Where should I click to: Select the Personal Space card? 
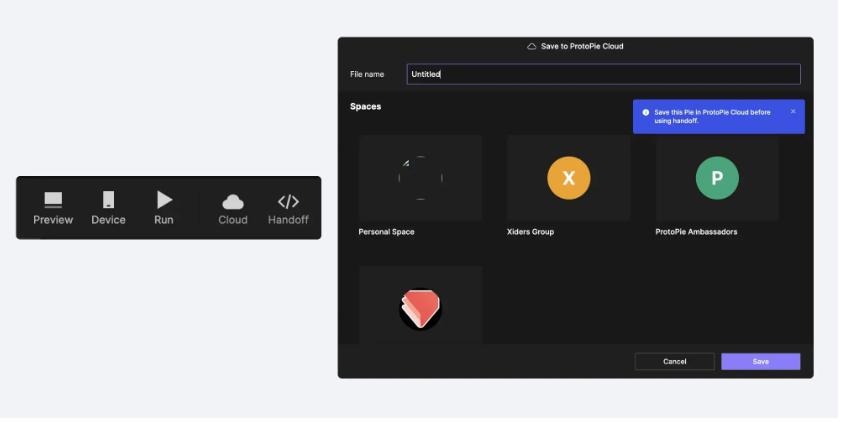pyautogui.click(x=420, y=178)
